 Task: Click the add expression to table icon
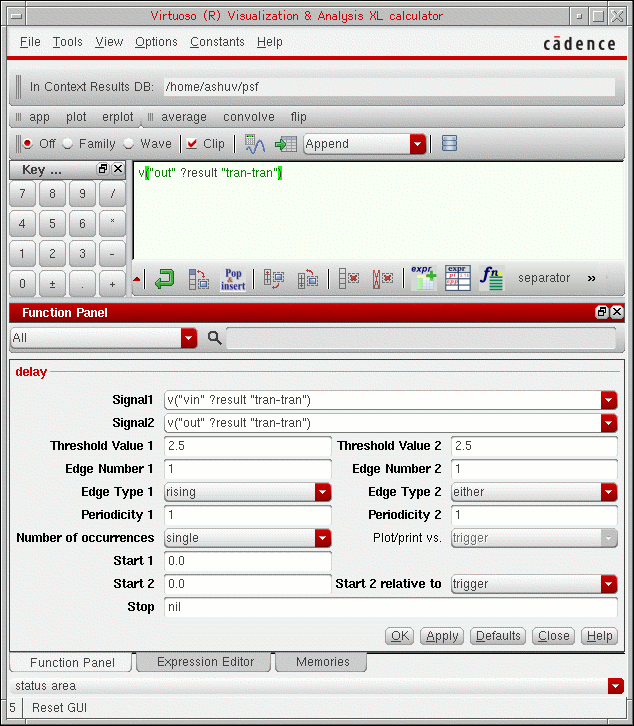point(424,278)
